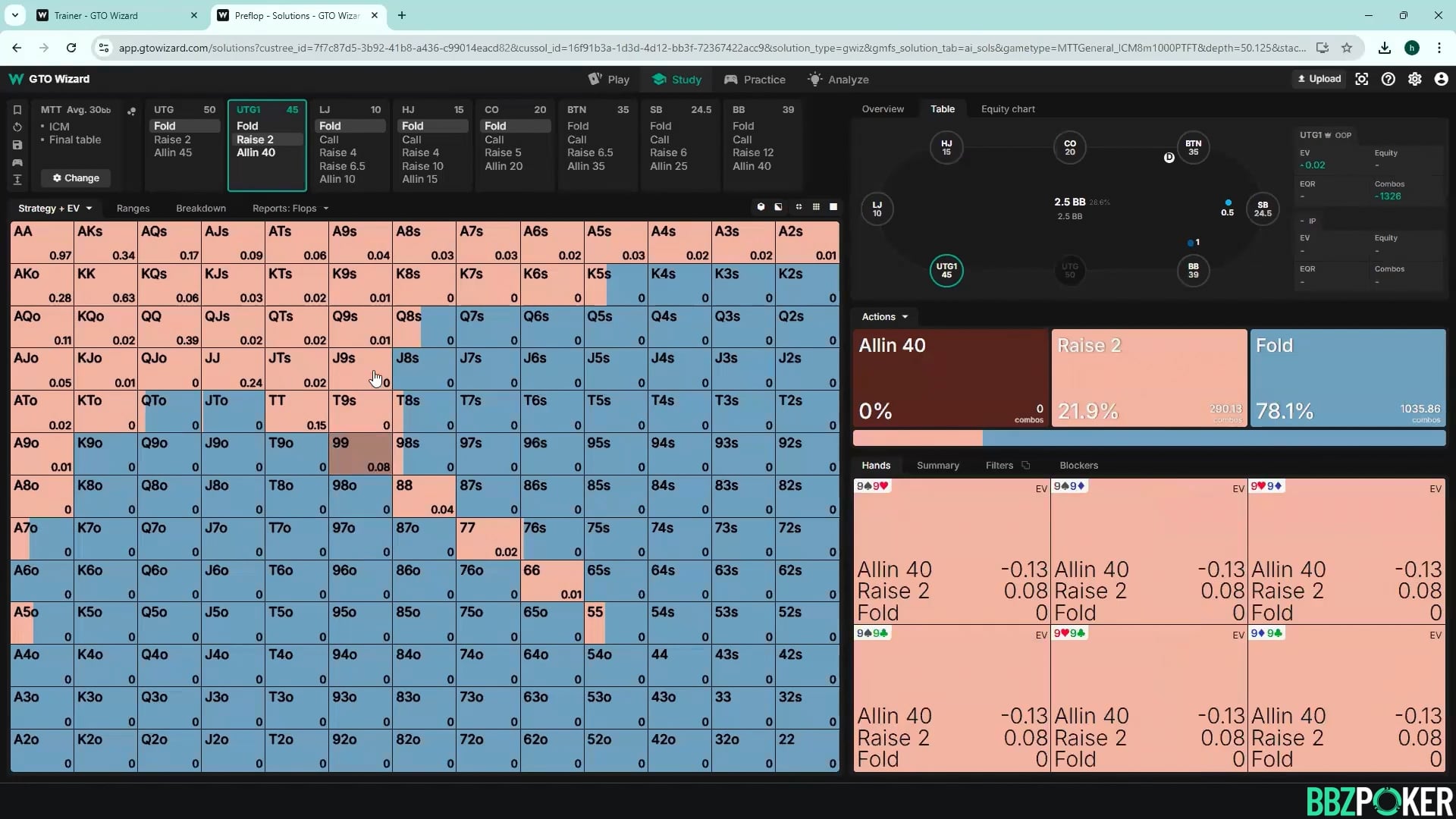Screen dimensions: 1456x819
Task: Click the gamepad icon in left sidebar
Action: (17, 162)
